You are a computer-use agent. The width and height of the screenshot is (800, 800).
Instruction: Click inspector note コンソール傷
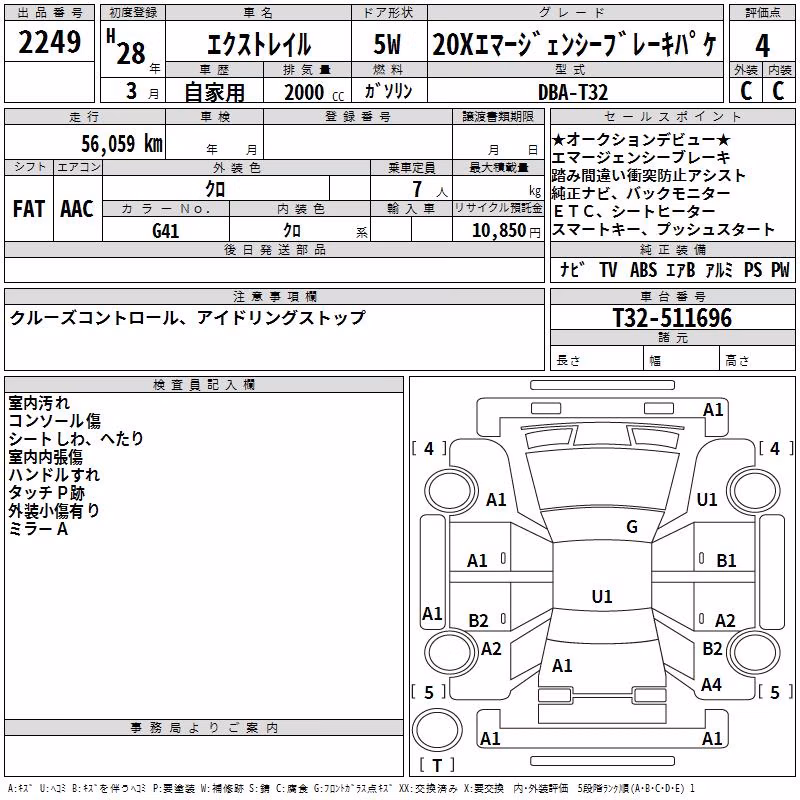[55, 421]
